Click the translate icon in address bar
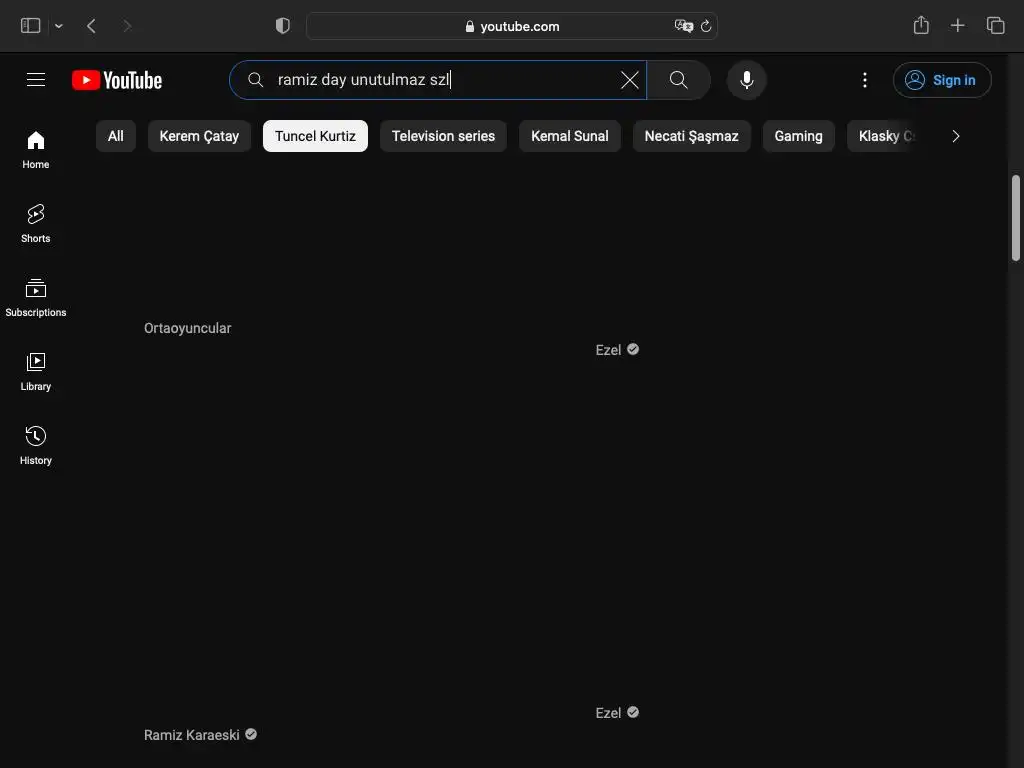Screen dimensions: 1024x768 tap(683, 26)
